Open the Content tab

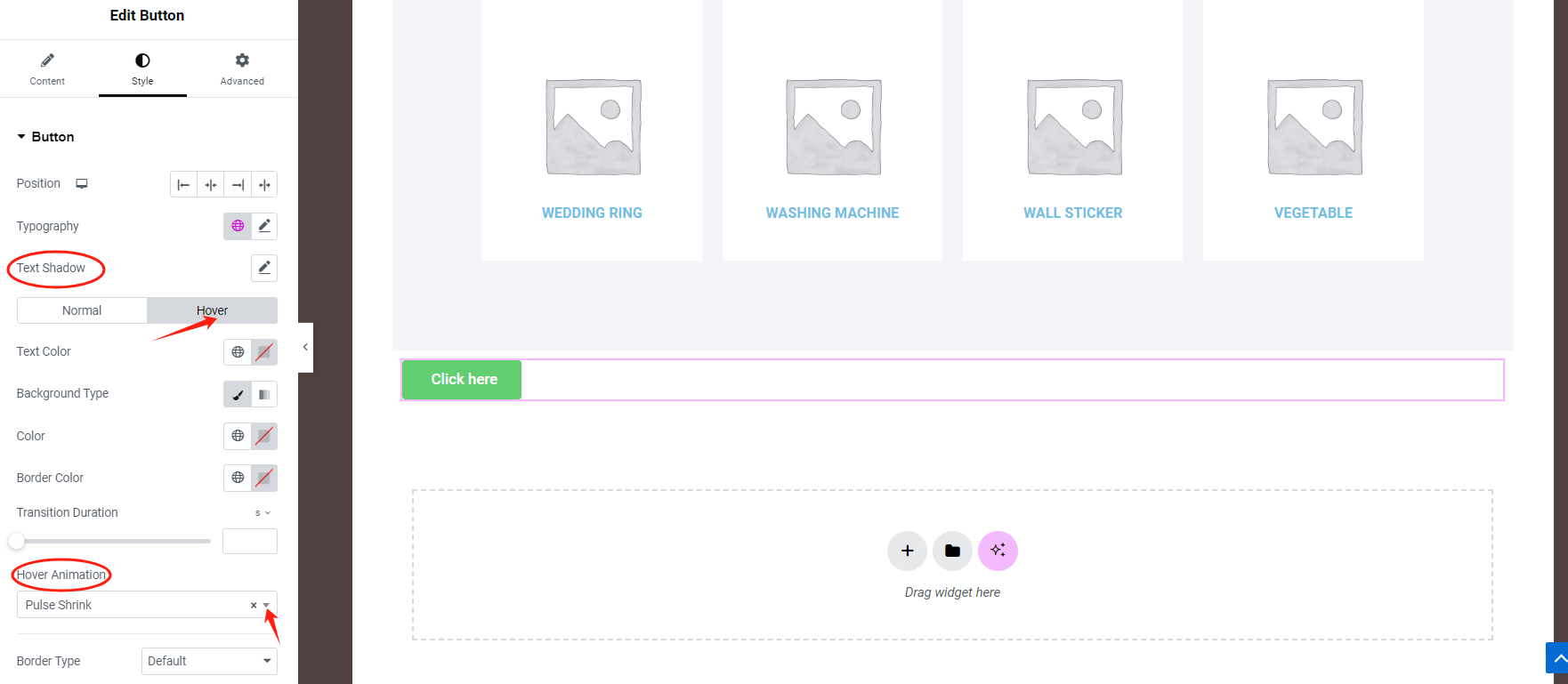[x=47, y=68]
